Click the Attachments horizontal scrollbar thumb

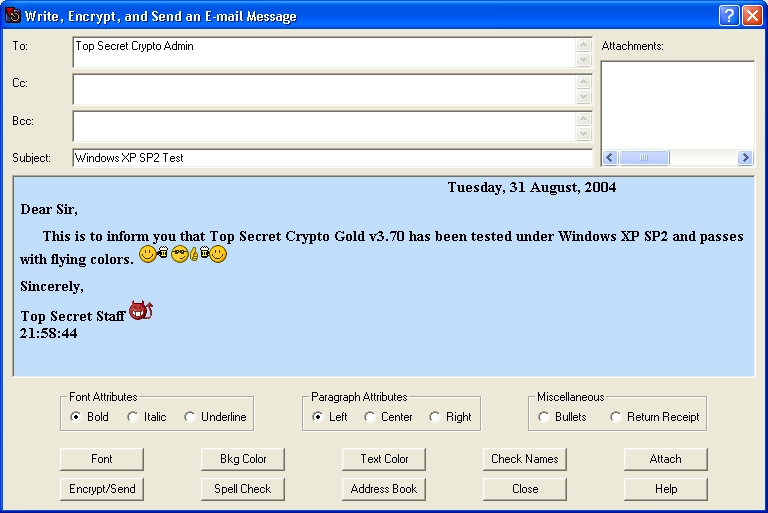pos(644,158)
